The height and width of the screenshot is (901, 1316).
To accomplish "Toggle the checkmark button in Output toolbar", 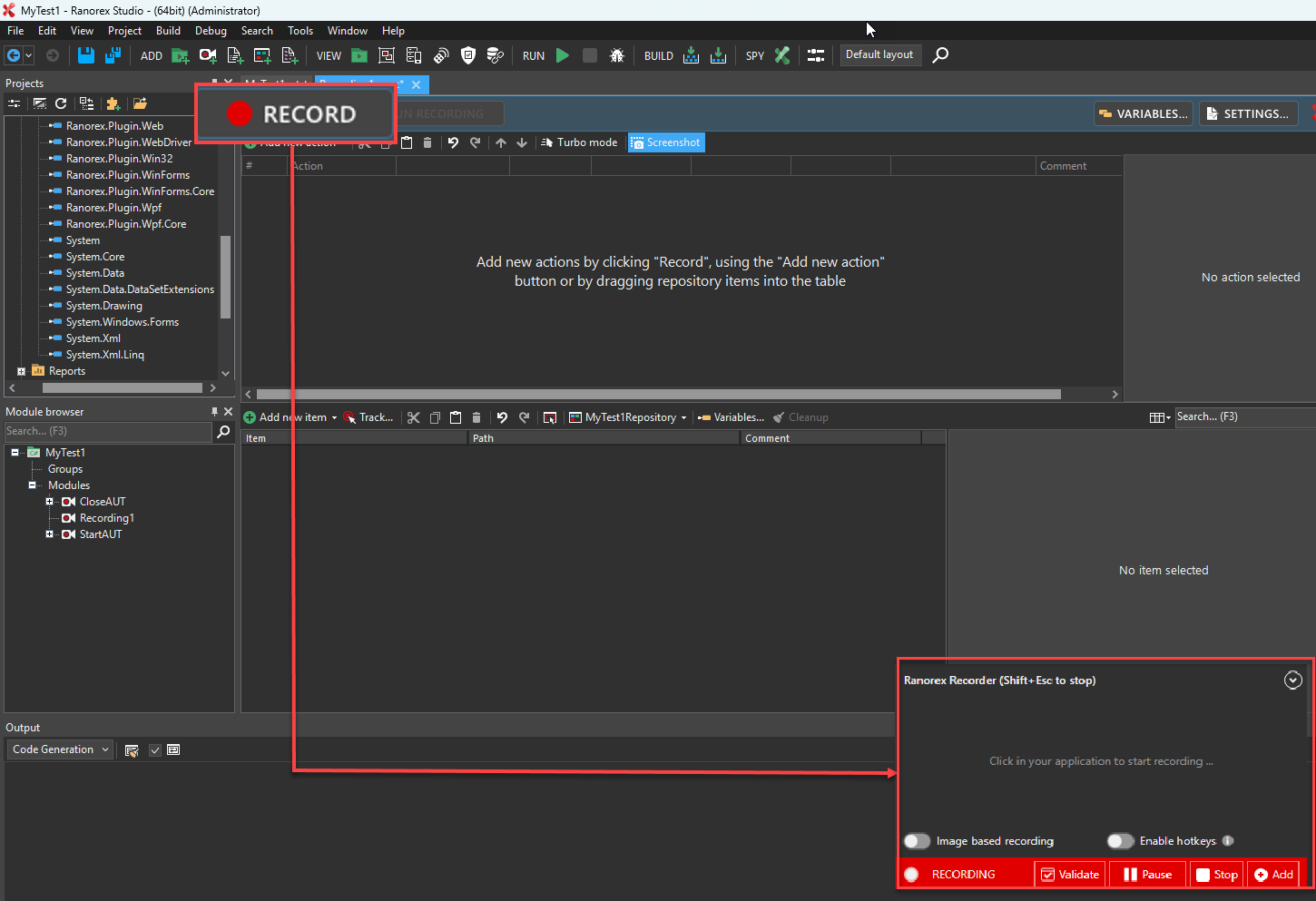I will [155, 750].
